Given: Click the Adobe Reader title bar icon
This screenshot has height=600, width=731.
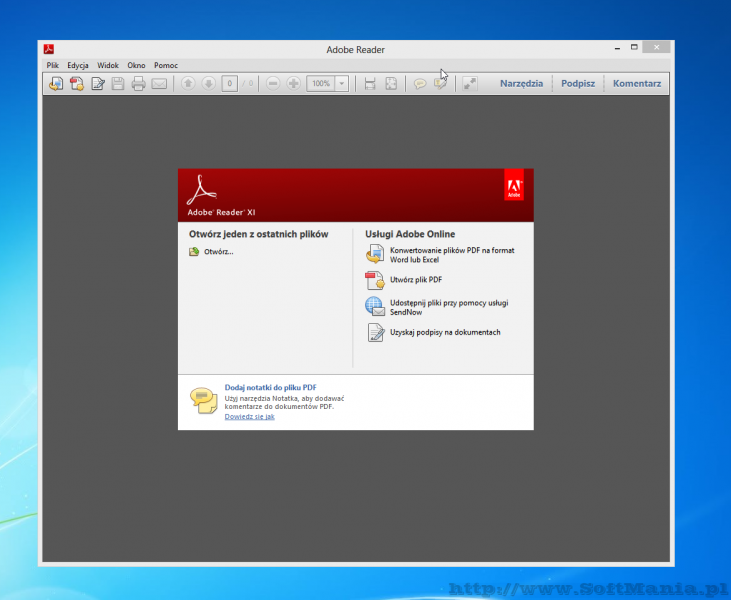Looking at the screenshot, I should click(x=49, y=49).
